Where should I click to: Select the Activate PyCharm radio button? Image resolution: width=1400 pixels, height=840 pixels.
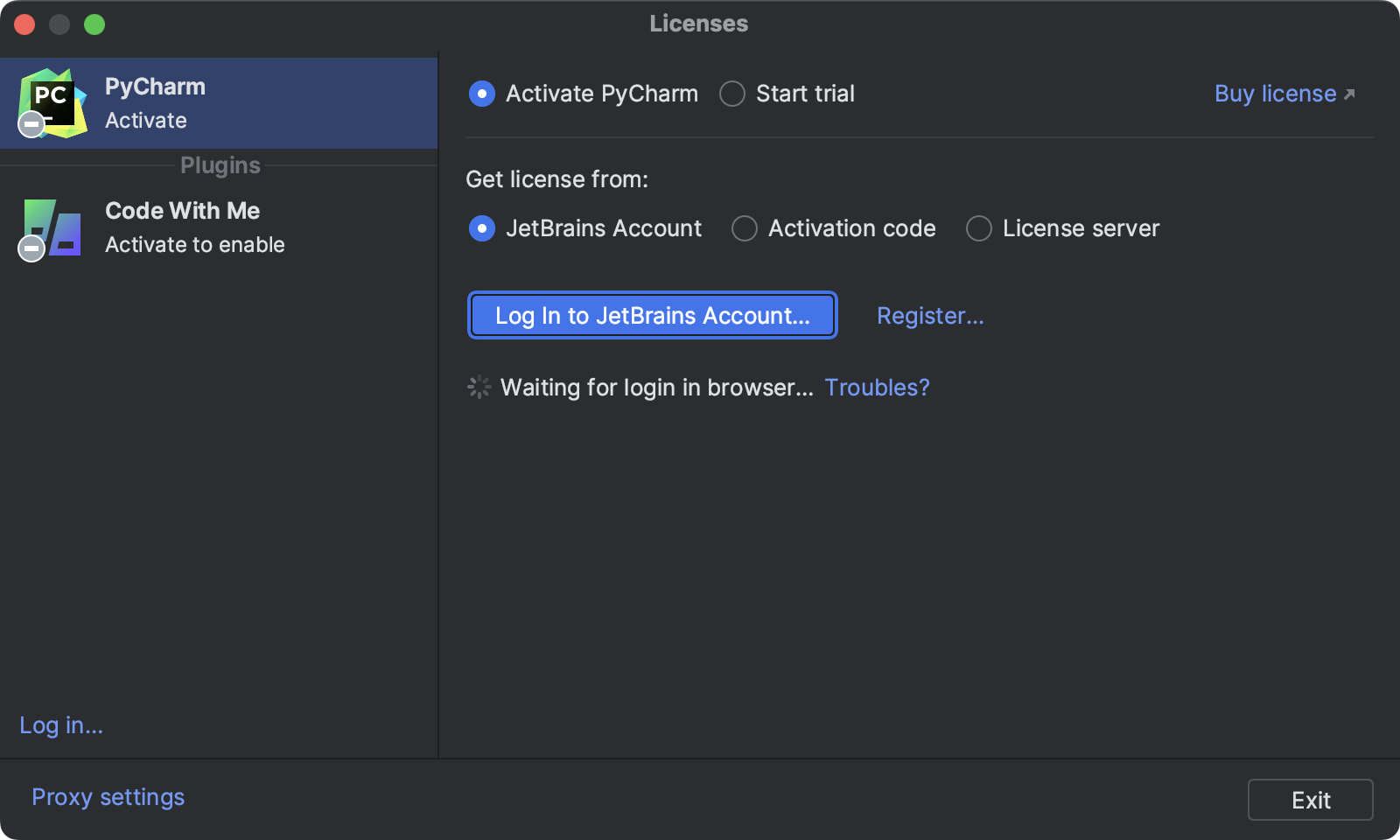(482, 94)
